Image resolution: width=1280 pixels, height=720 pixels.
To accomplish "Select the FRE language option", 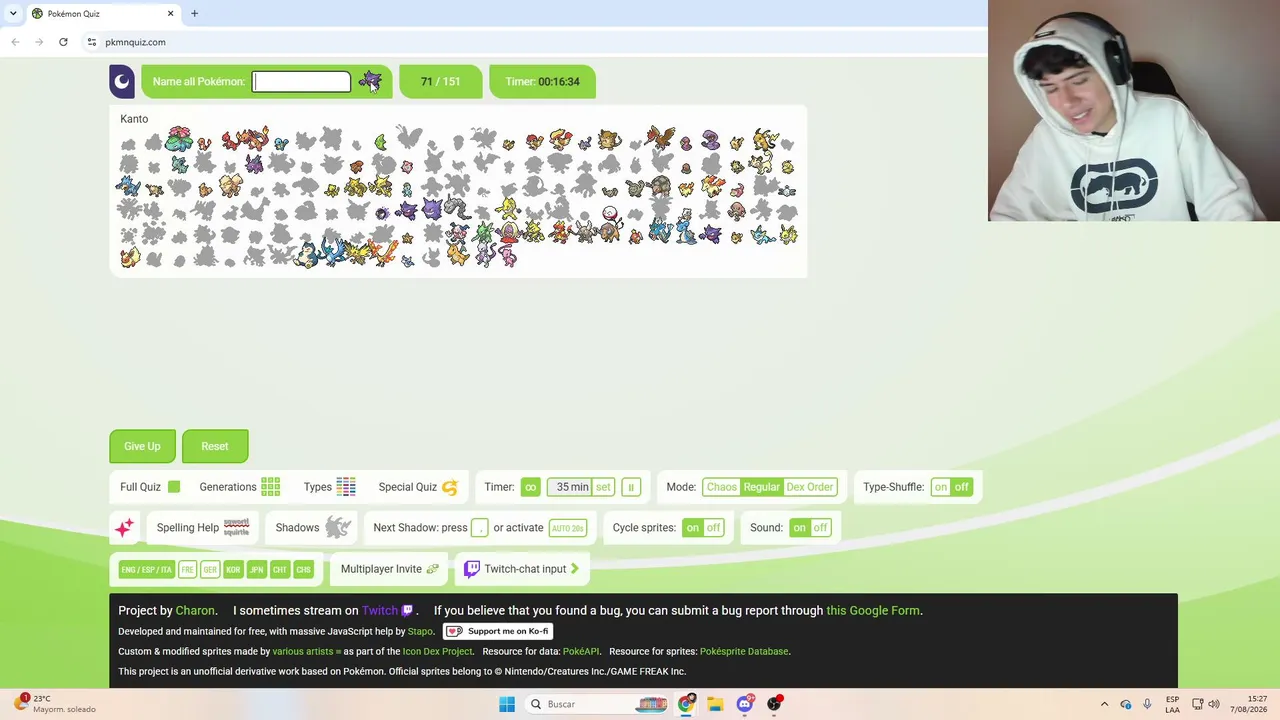I will 187,570.
